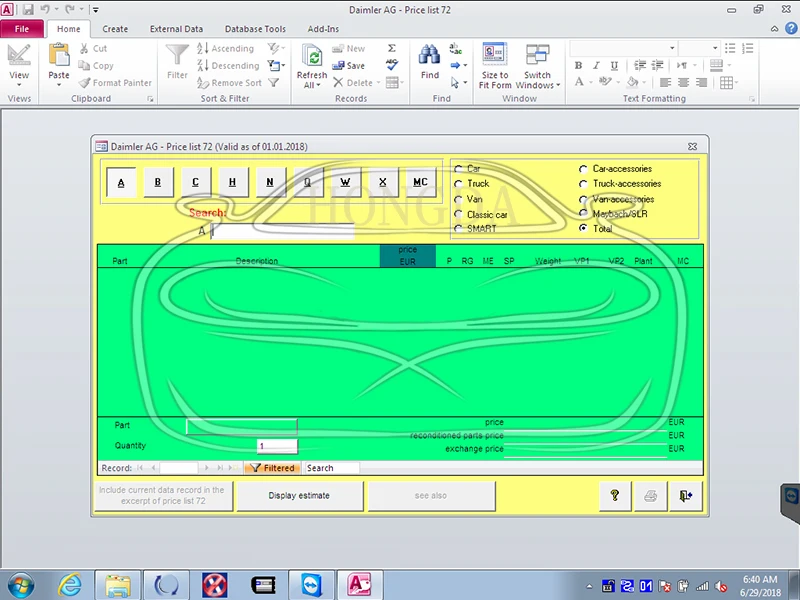Open the Paste dropdown arrow
This screenshot has height=600, width=800.
pos(59,85)
